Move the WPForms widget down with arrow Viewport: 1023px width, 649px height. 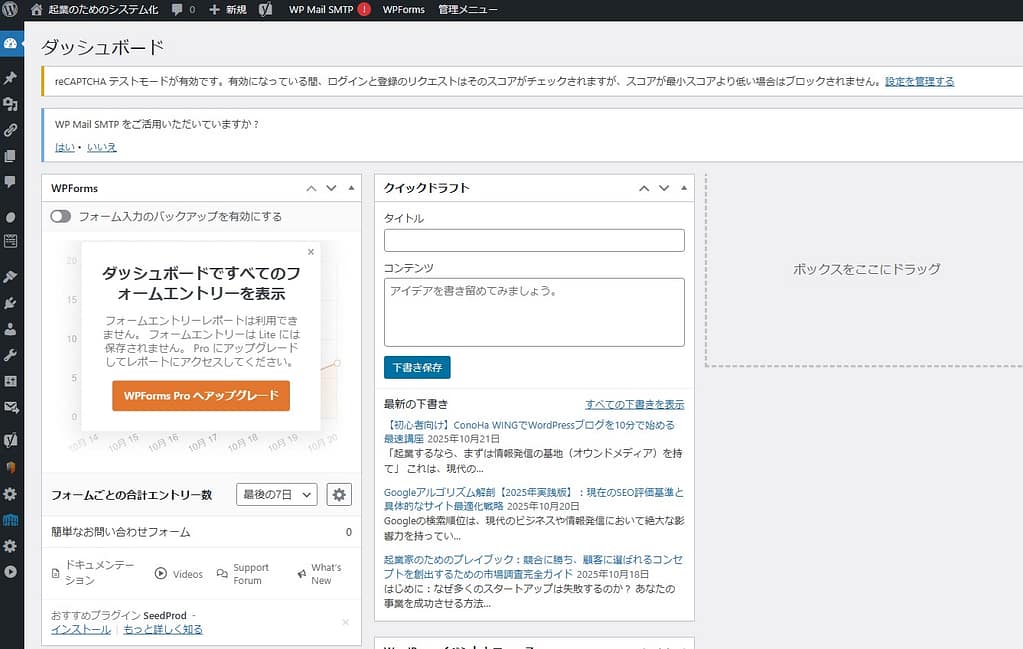[331, 188]
